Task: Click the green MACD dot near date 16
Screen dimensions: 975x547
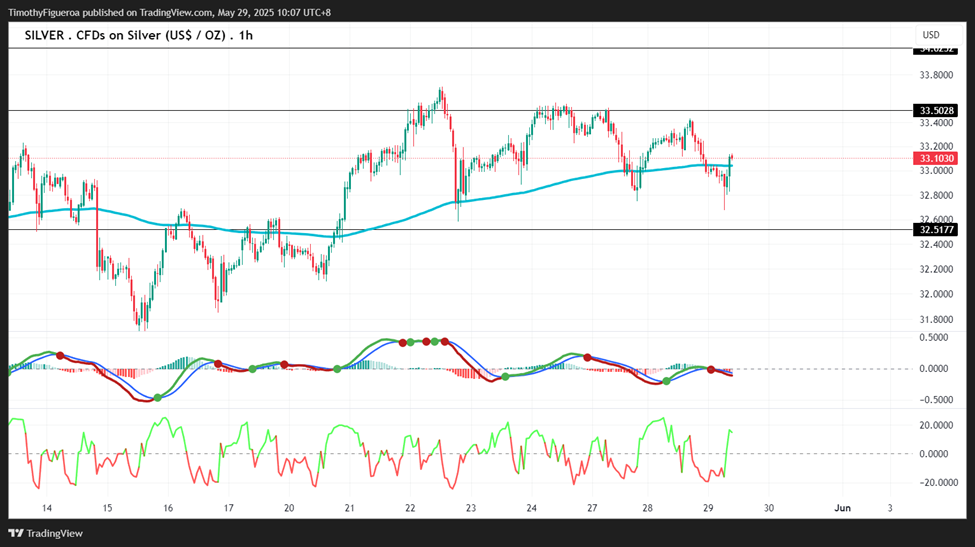Action: pos(157,398)
